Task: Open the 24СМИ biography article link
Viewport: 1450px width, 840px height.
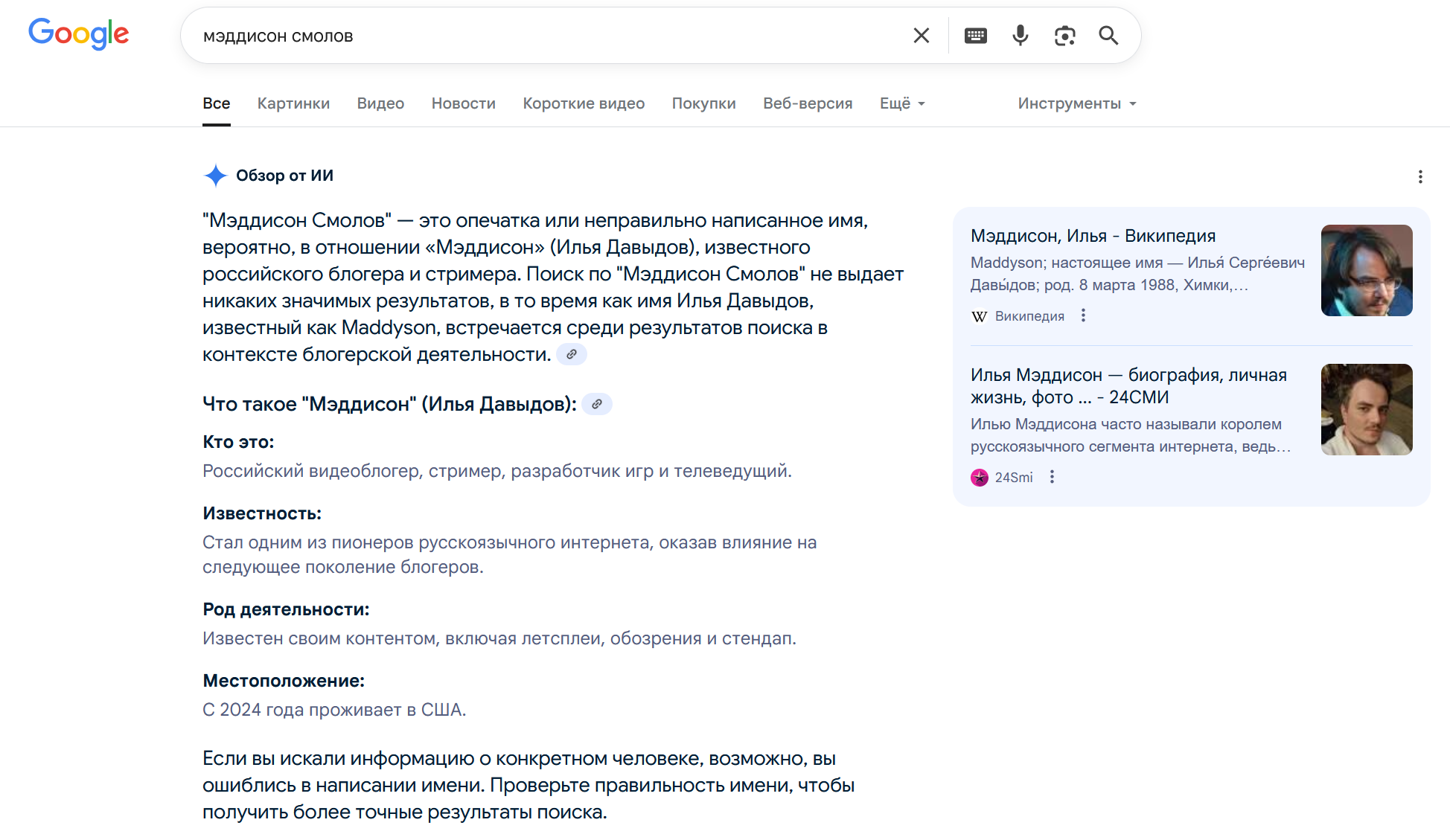Action: [1128, 385]
